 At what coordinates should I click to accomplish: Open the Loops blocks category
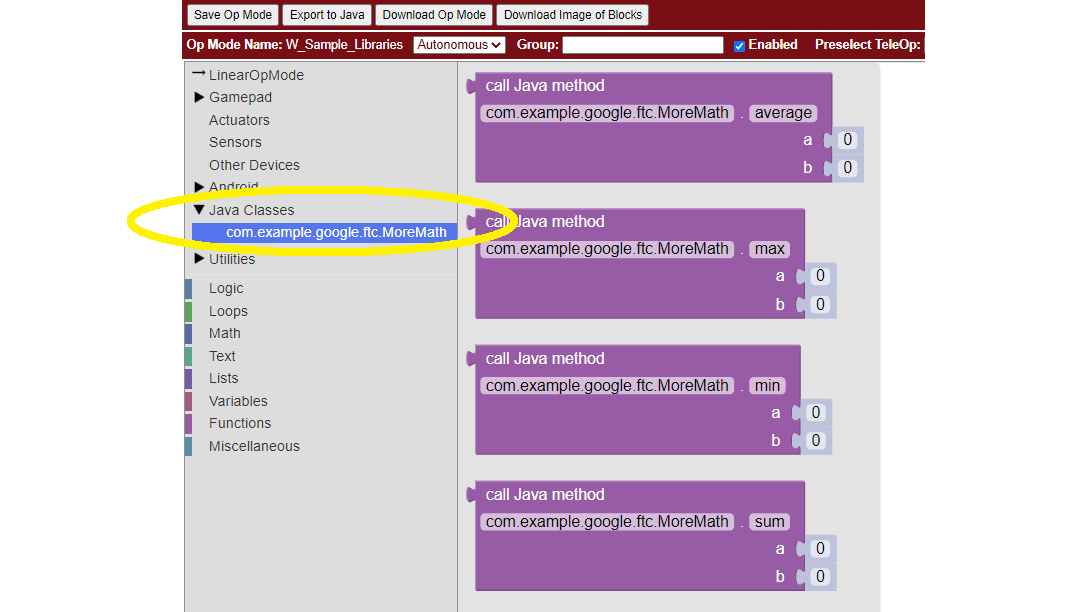point(228,311)
